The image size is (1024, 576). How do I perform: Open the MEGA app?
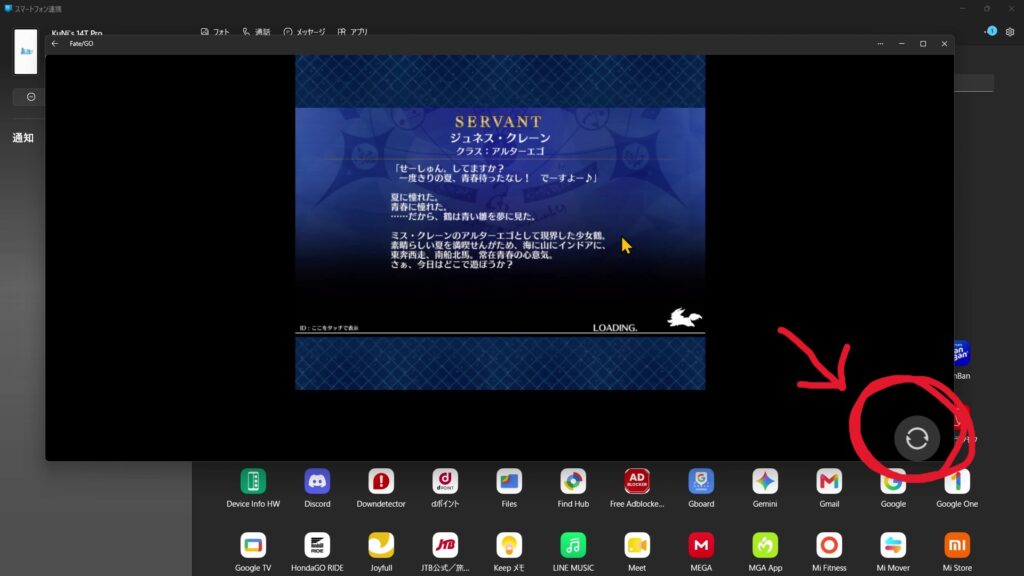tap(701, 552)
